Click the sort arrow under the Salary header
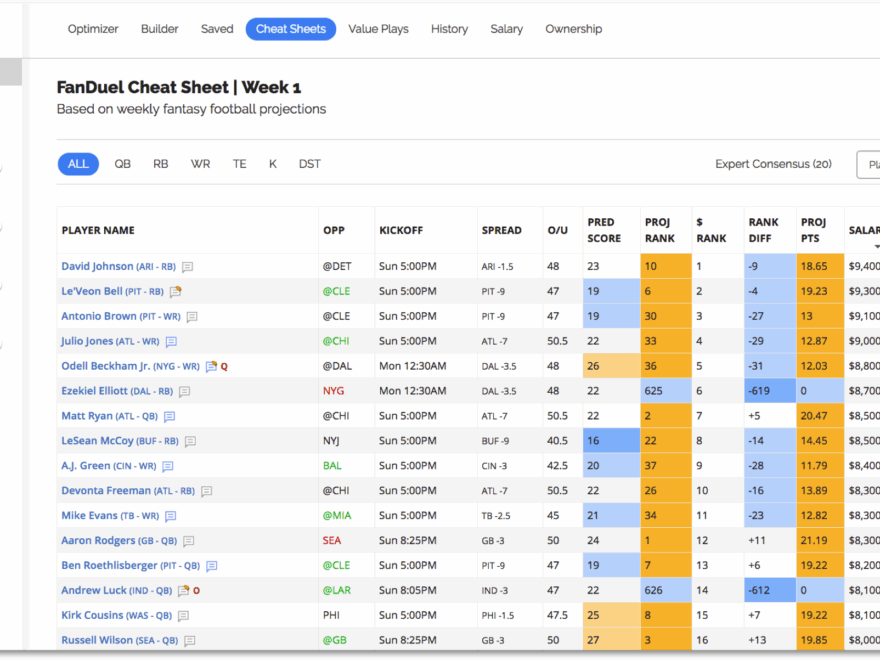Screen dimensions: 880x660 (x=876, y=246)
